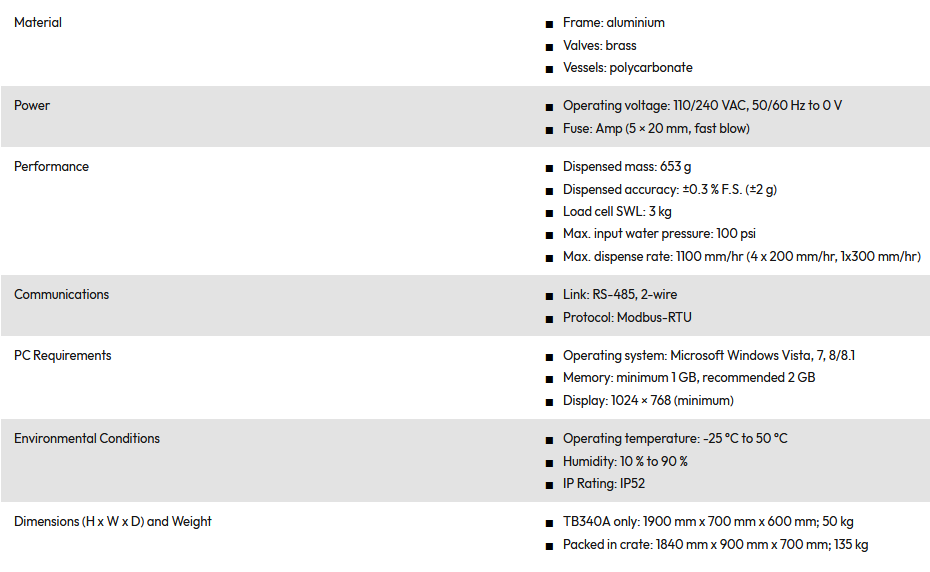Click the bullet before IP Rating: IP52
The width and height of the screenshot is (930, 572).
[550, 485]
